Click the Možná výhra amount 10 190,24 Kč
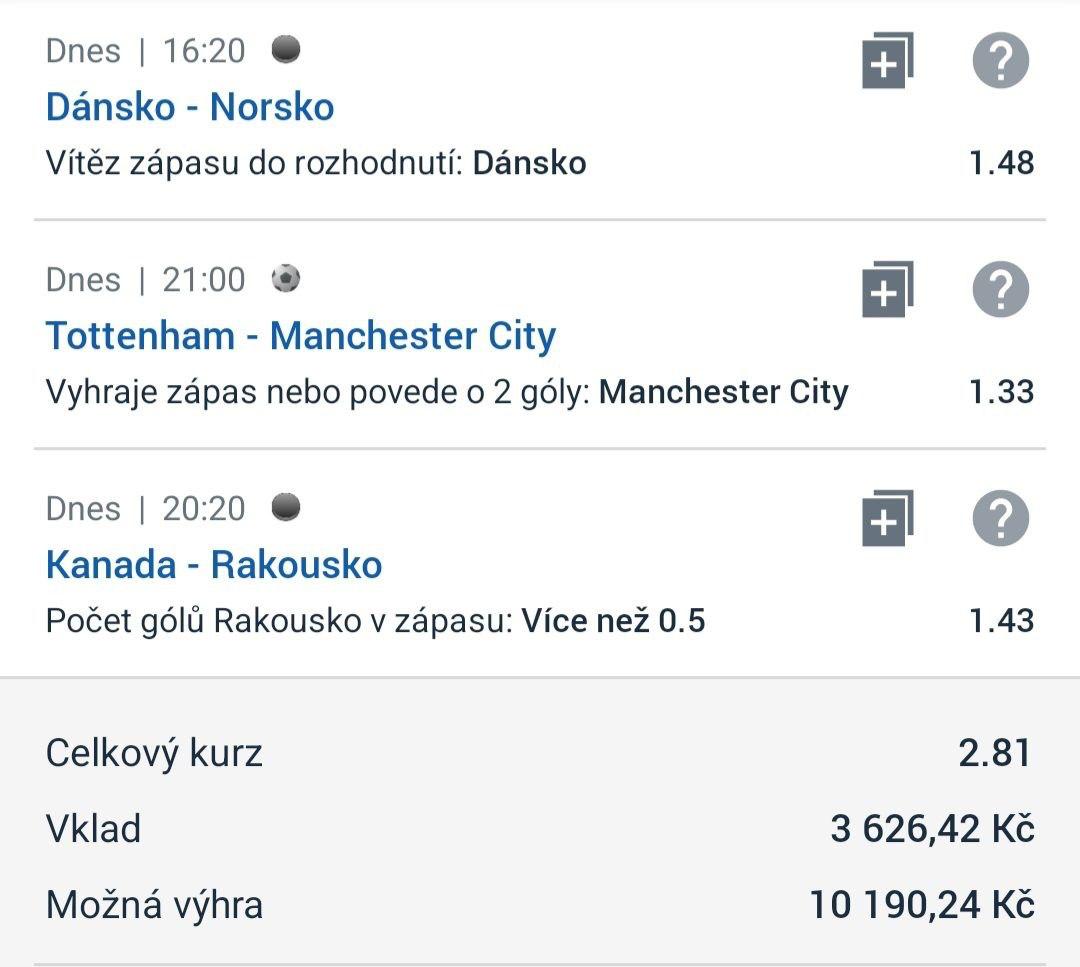The width and height of the screenshot is (1080, 967). pos(922,905)
